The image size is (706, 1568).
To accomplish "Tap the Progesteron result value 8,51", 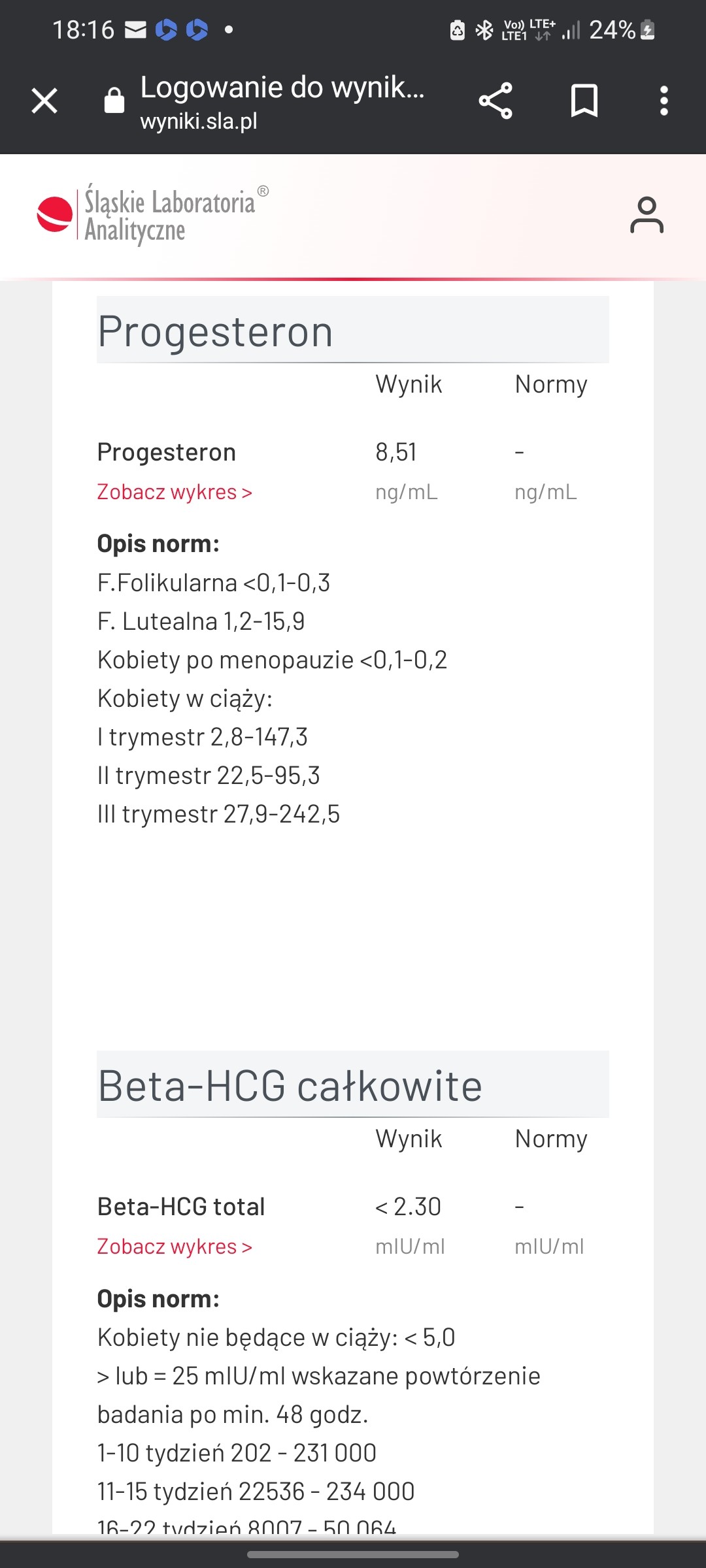I will pos(396,452).
